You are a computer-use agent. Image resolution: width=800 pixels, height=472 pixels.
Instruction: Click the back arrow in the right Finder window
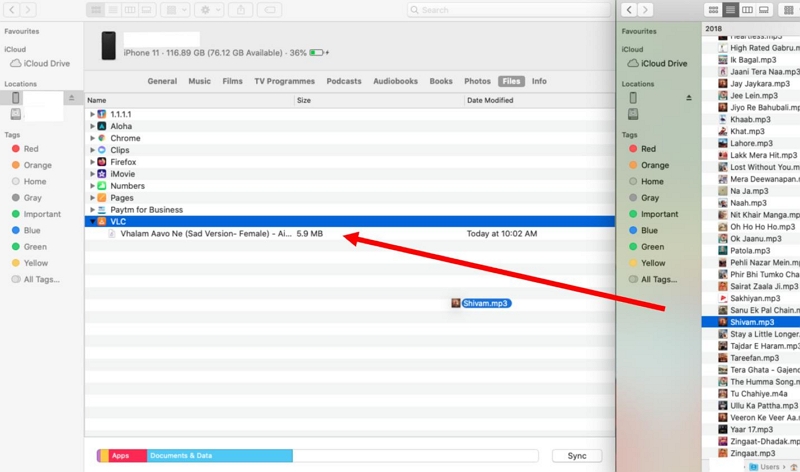629,10
